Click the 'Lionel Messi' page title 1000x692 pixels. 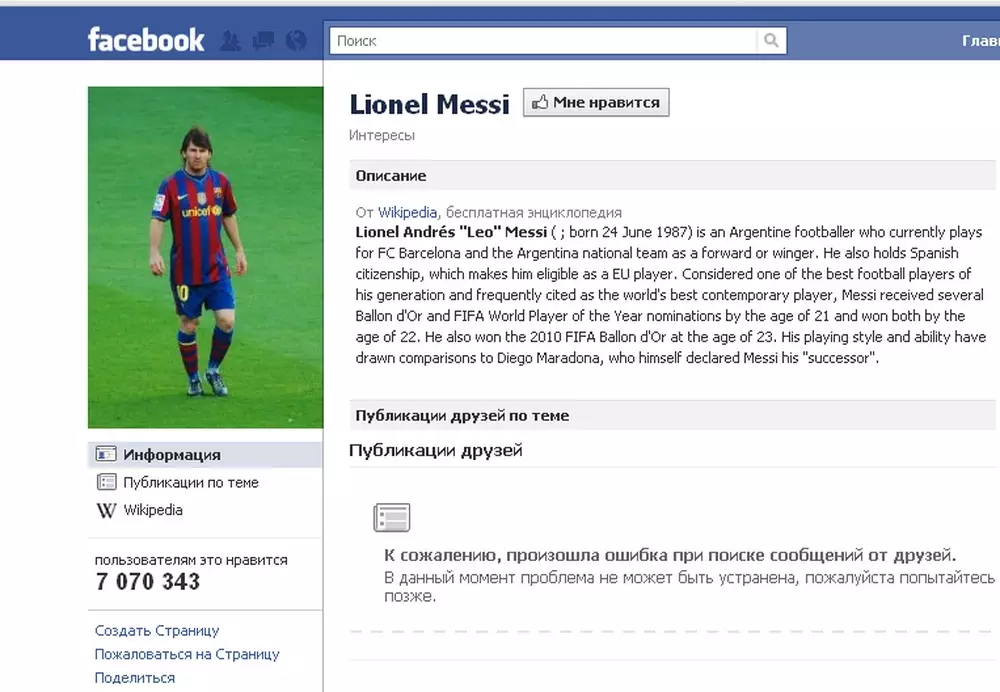(x=429, y=104)
